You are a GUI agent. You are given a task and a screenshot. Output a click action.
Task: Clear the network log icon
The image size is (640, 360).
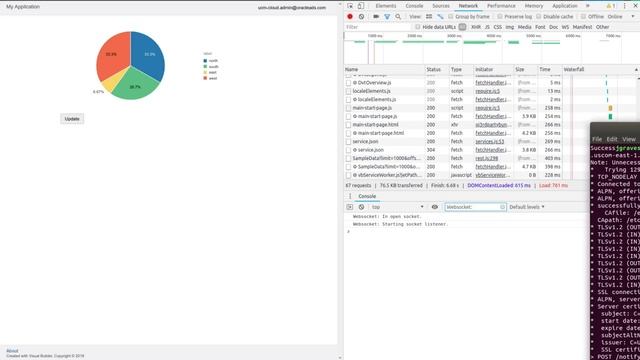pos(361,17)
